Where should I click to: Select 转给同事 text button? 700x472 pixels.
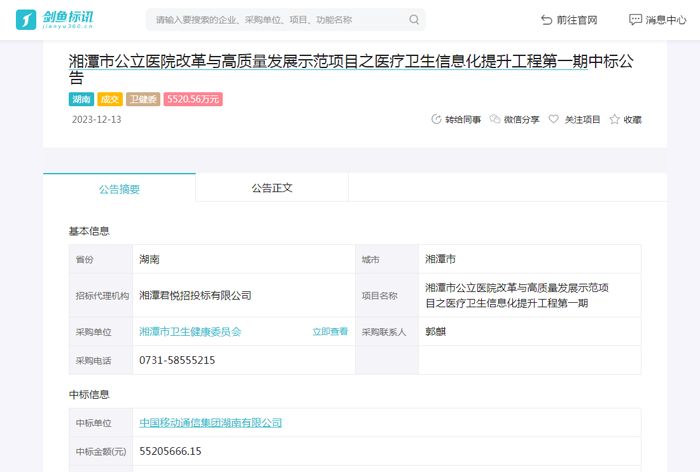click(x=463, y=120)
